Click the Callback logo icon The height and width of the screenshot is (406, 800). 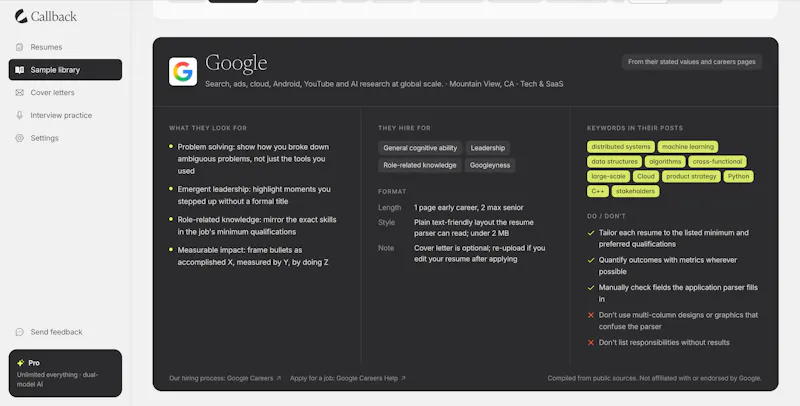point(21,16)
